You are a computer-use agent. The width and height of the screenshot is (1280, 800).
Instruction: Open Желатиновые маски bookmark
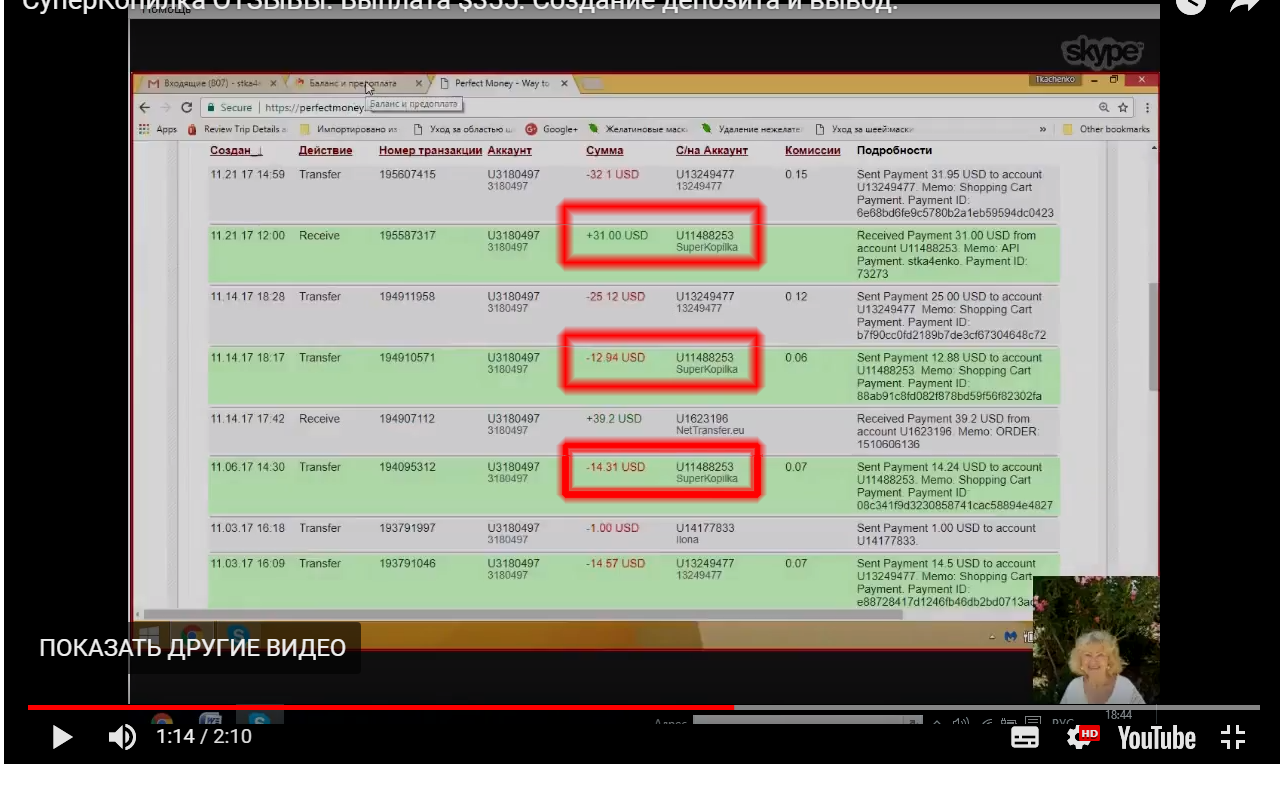[x=638, y=129]
